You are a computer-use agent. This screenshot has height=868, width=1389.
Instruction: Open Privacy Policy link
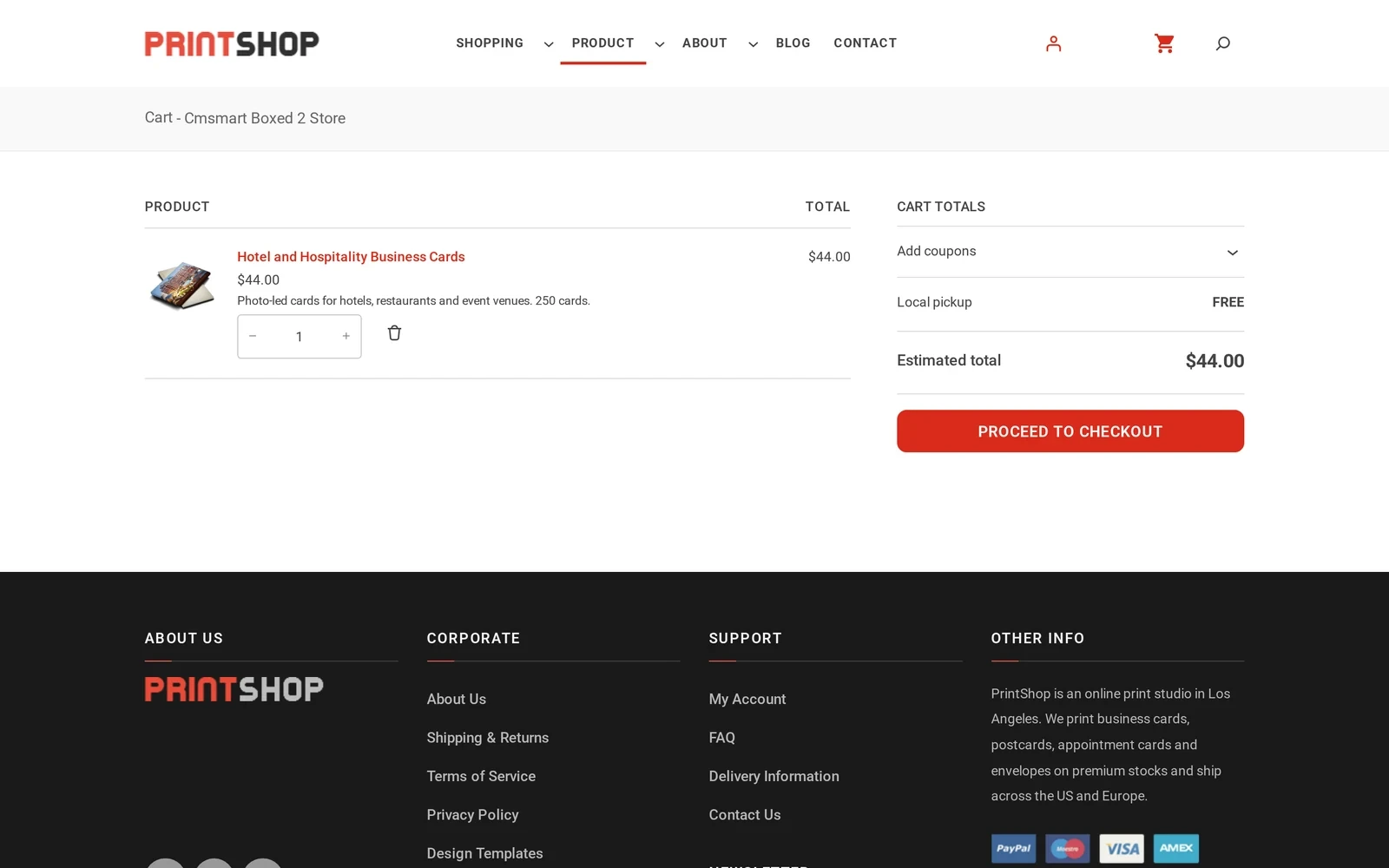tap(472, 815)
